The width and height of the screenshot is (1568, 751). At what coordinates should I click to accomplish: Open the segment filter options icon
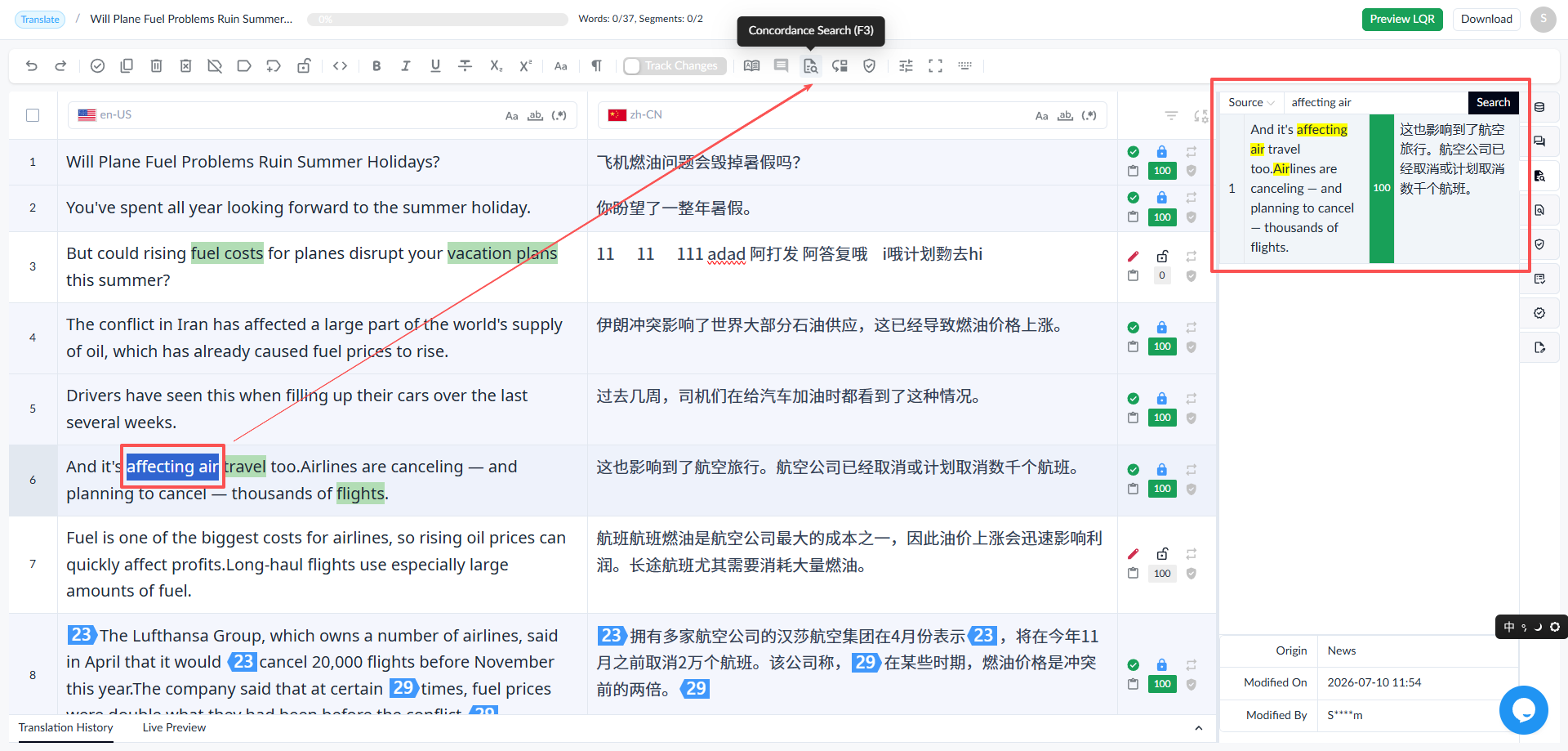click(1171, 116)
